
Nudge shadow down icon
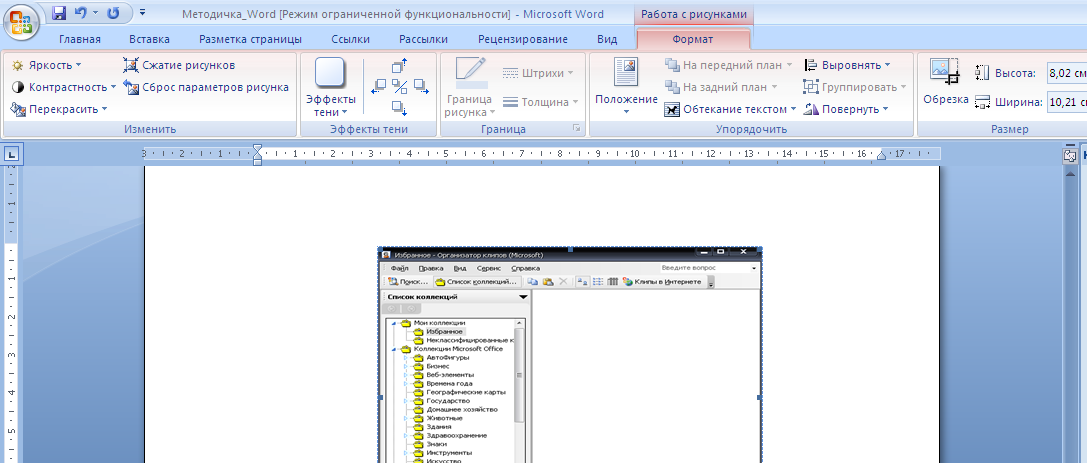[399, 107]
